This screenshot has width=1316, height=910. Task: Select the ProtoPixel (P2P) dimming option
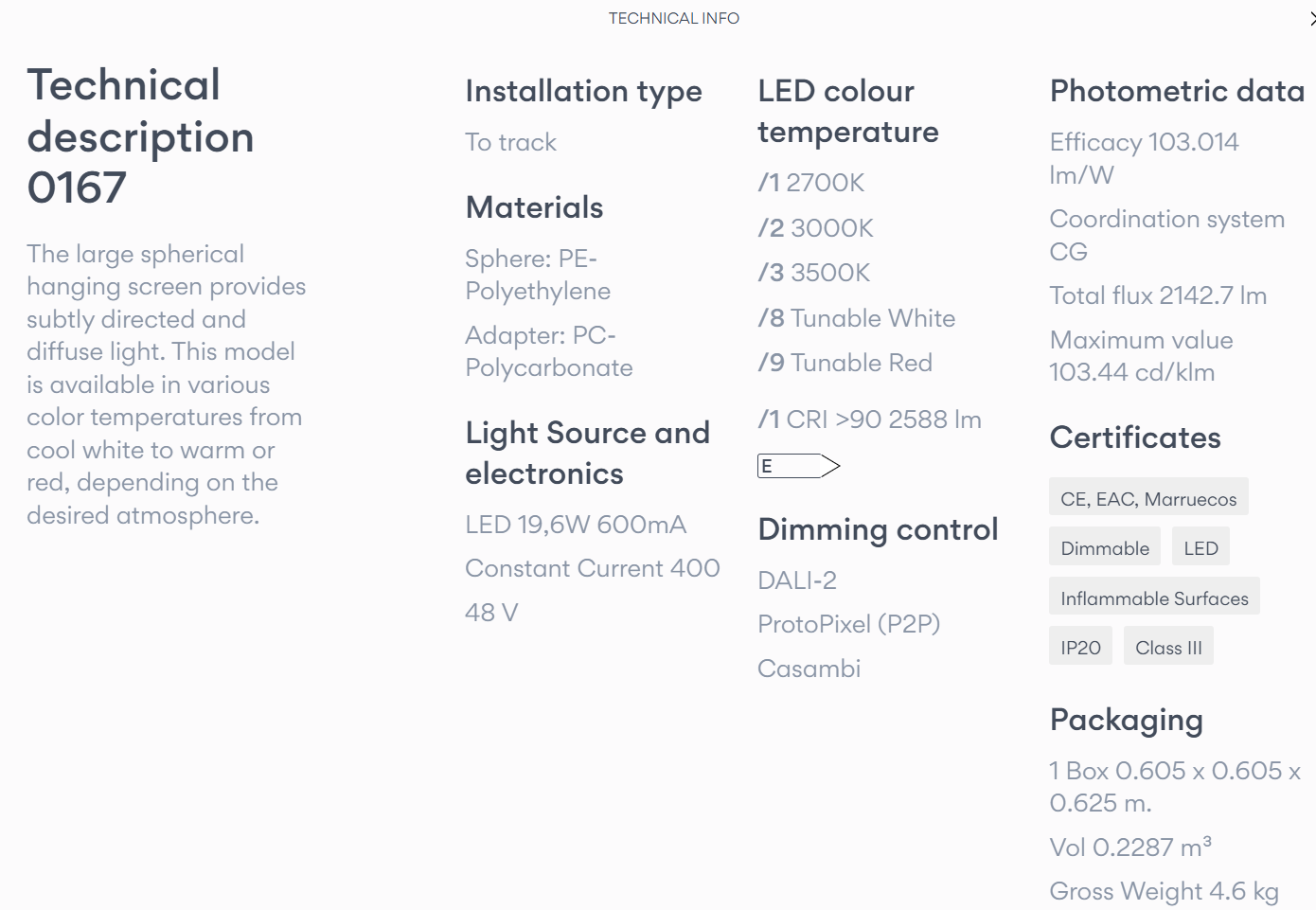(x=849, y=624)
